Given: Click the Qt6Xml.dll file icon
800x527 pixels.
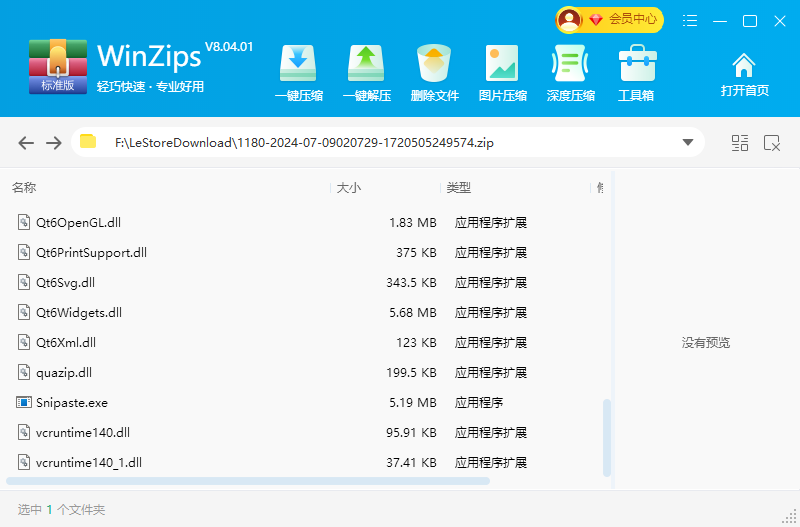Looking at the screenshot, I should (x=23, y=343).
